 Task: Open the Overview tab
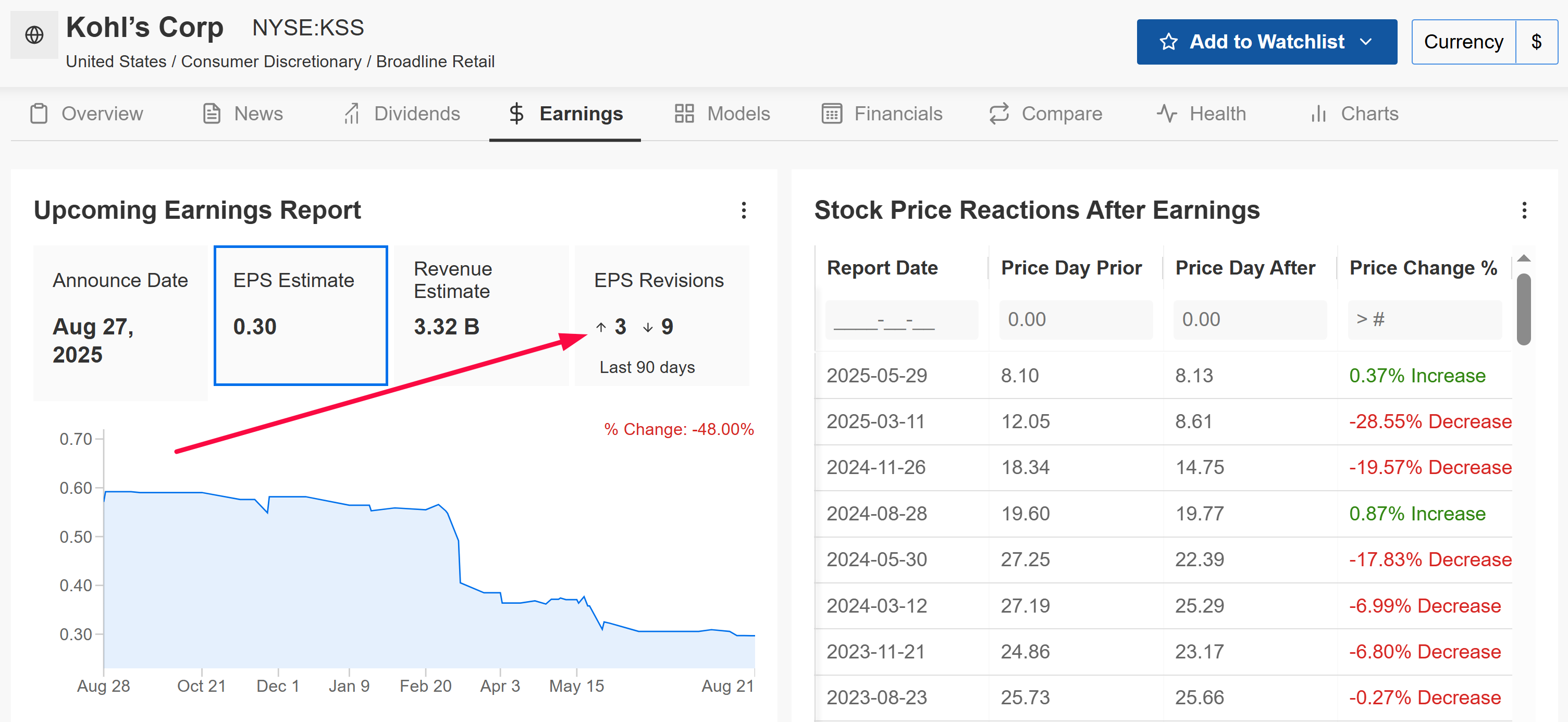87,114
